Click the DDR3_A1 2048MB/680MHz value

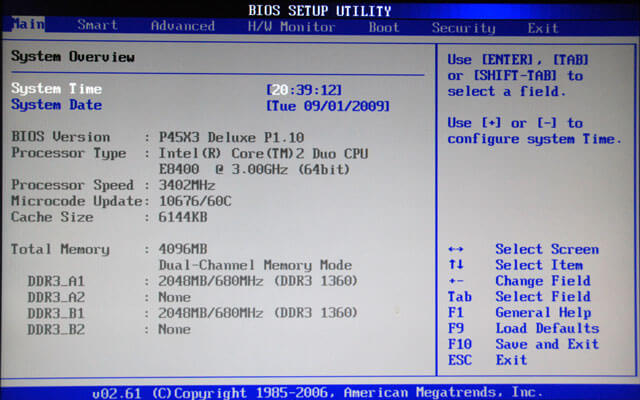pos(258,281)
